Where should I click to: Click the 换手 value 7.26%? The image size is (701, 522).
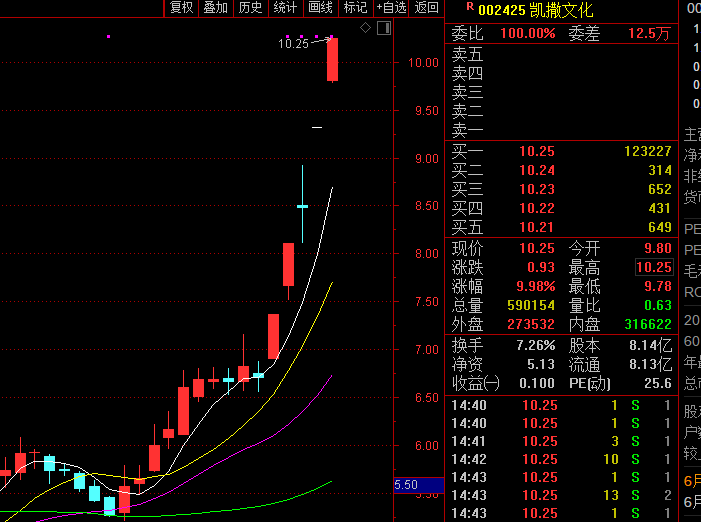536,345
